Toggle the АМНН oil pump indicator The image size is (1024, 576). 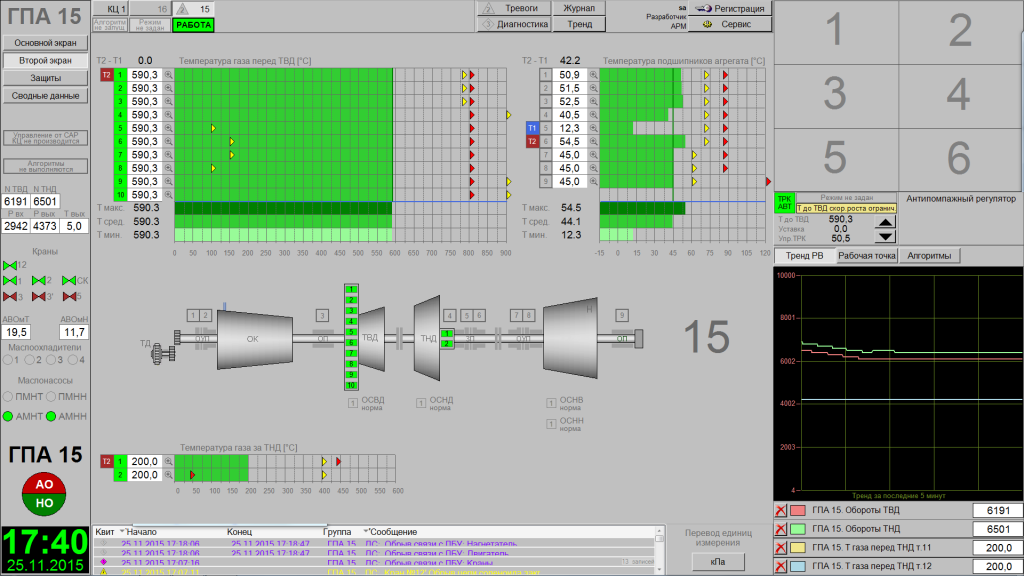click(x=51, y=416)
